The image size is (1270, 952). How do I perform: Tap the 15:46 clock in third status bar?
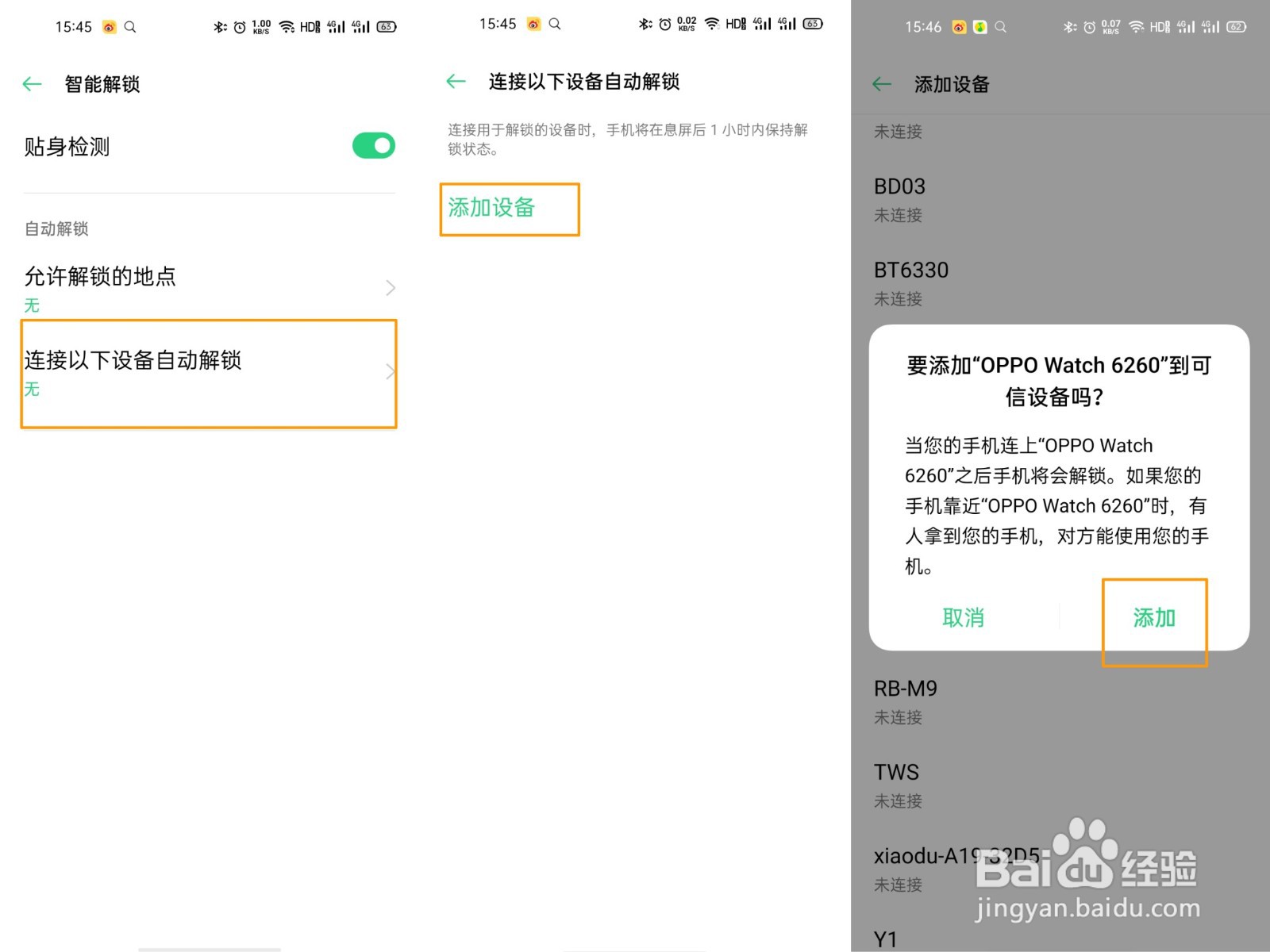pos(923,27)
